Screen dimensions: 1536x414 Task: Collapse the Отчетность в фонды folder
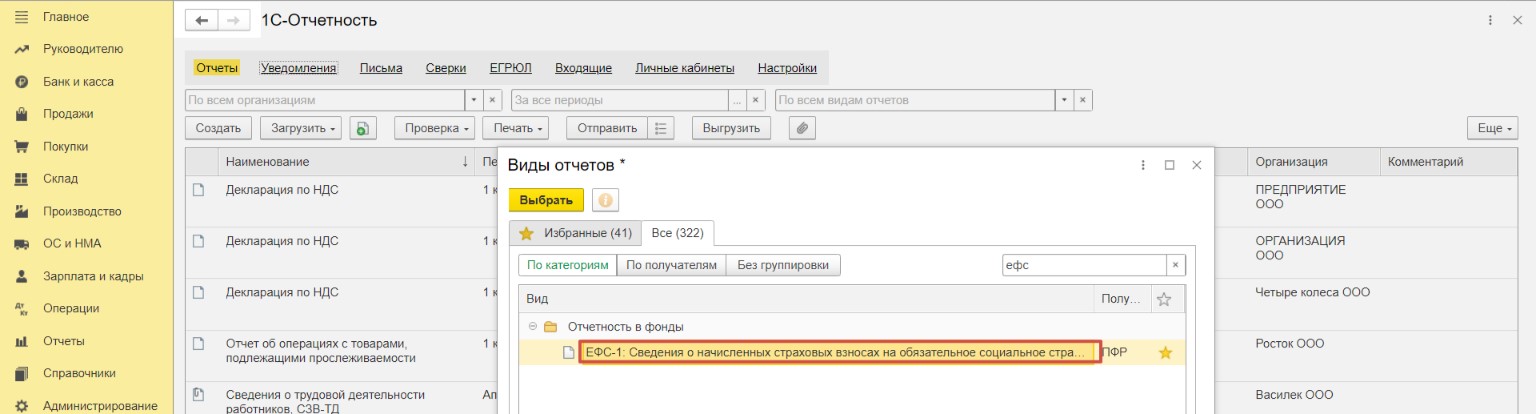pos(533,326)
